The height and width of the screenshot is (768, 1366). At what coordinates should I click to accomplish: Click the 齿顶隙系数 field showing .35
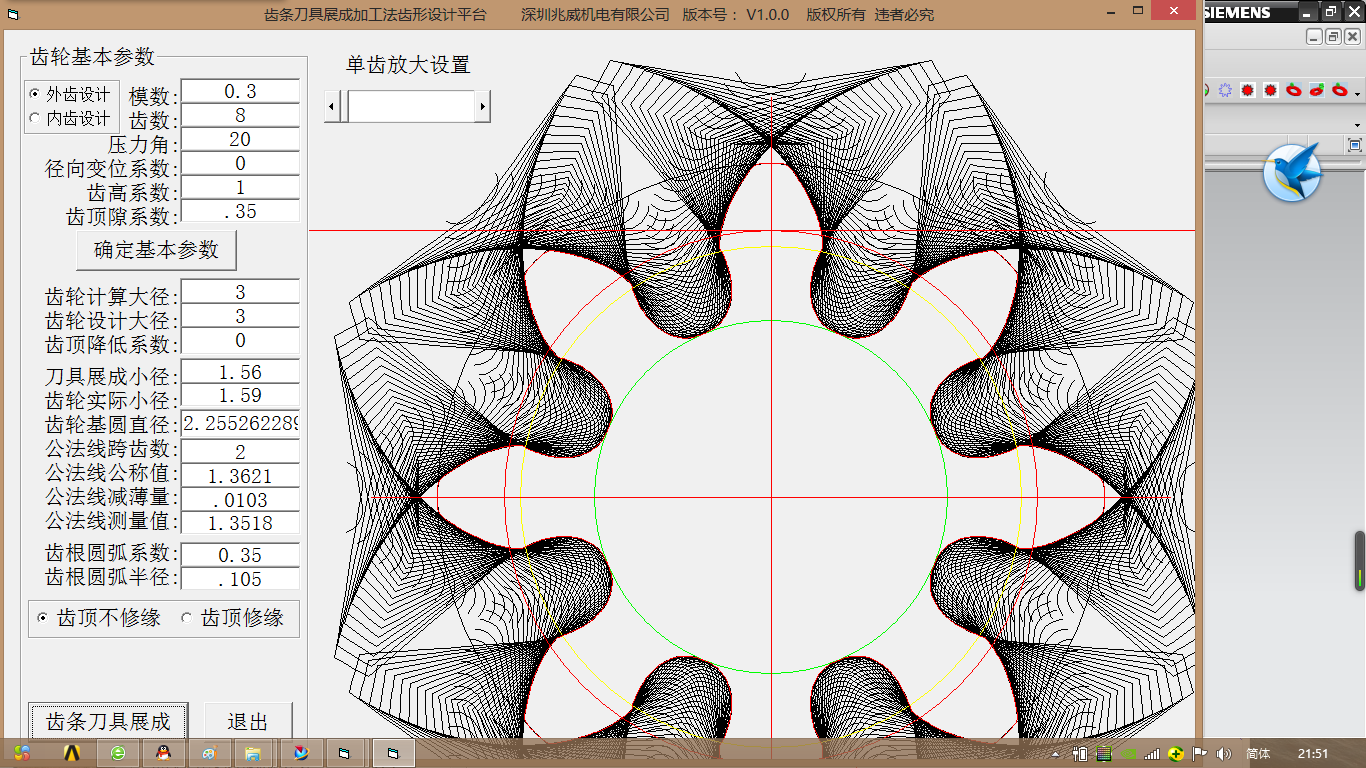pyautogui.click(x=240, y=211)
